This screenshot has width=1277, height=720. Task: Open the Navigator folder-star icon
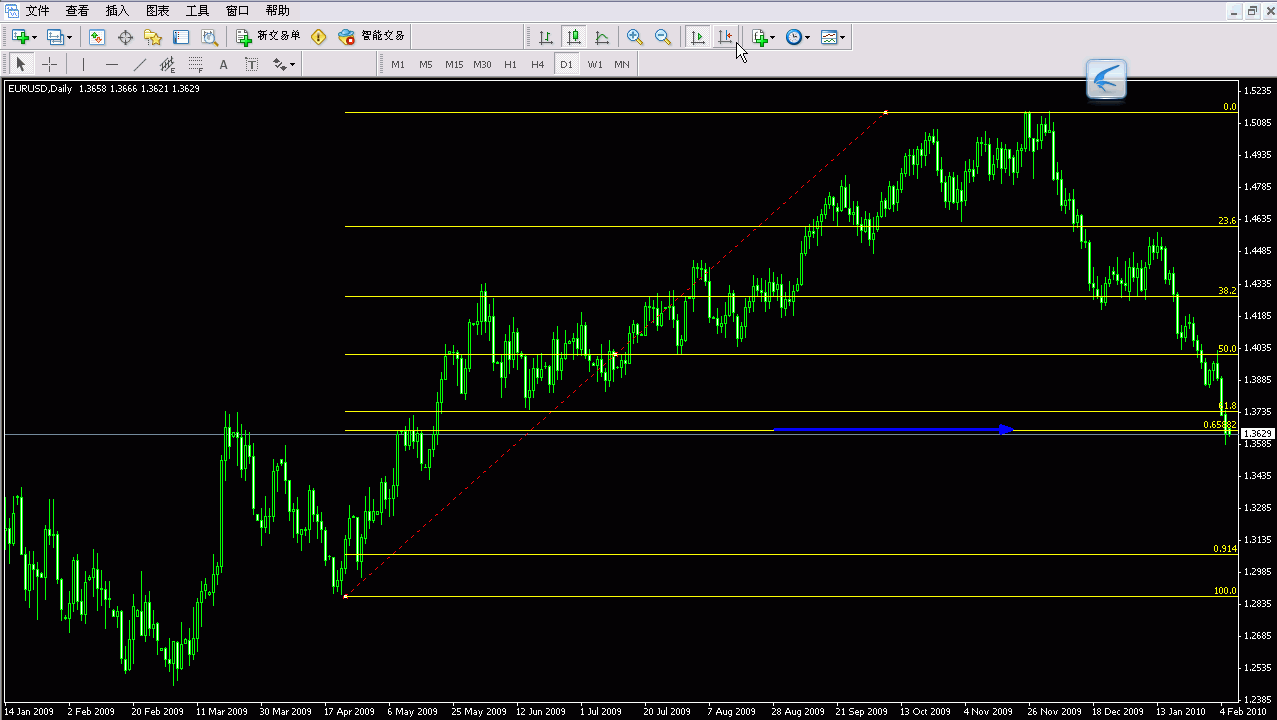pyautogui.click(x=153, y=37)
